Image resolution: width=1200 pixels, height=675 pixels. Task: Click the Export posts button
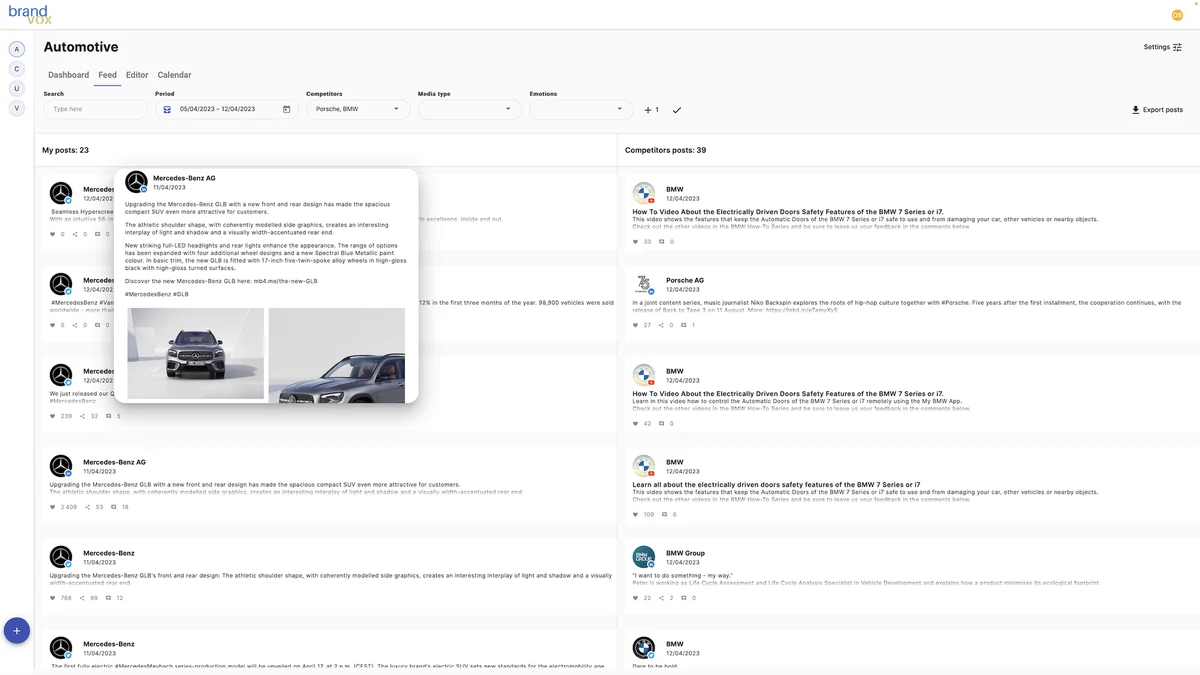tap(1157, 110)
